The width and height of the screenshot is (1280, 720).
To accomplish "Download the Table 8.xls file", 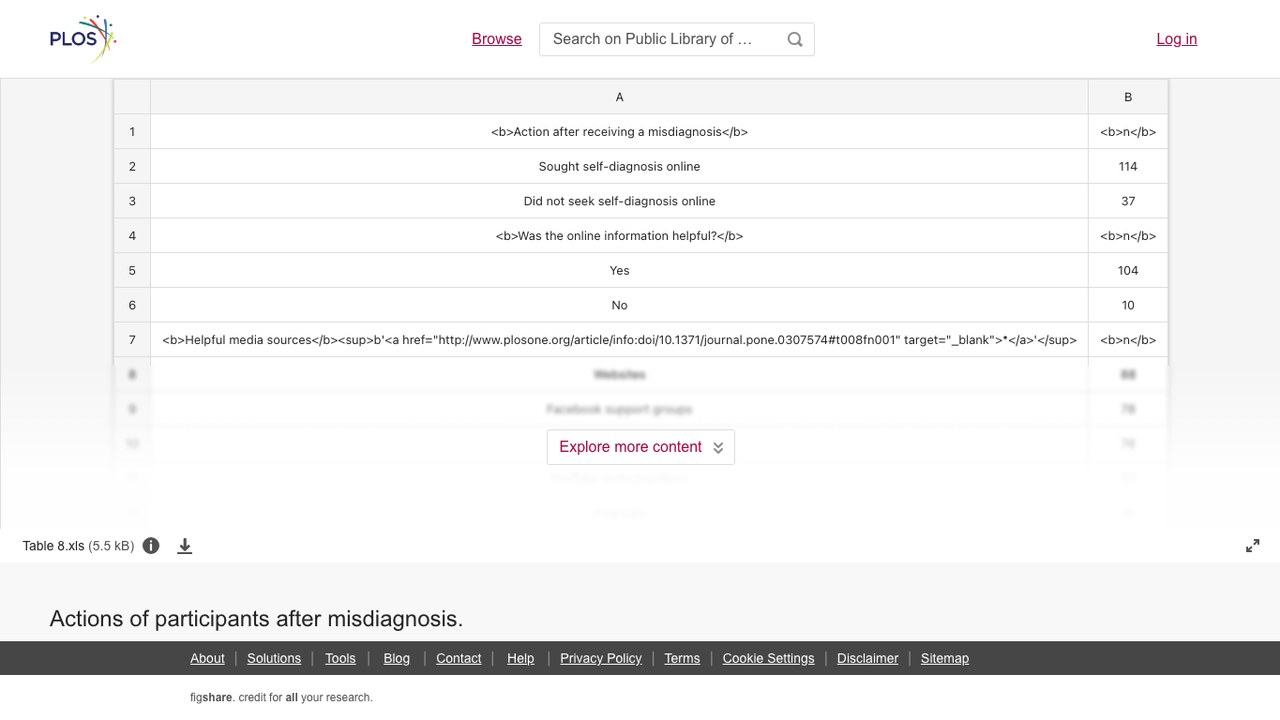I will pyautogui.click(x=185, y=546).
